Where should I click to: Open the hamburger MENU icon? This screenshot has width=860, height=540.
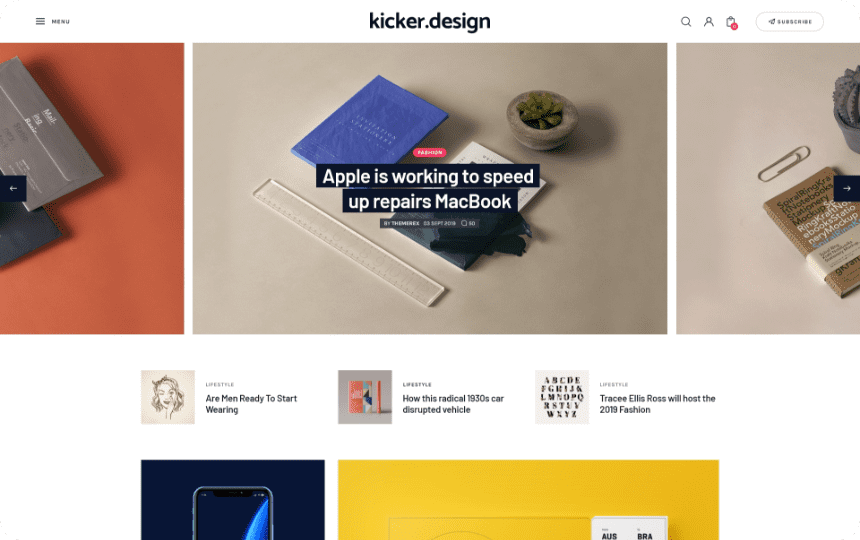41,21
